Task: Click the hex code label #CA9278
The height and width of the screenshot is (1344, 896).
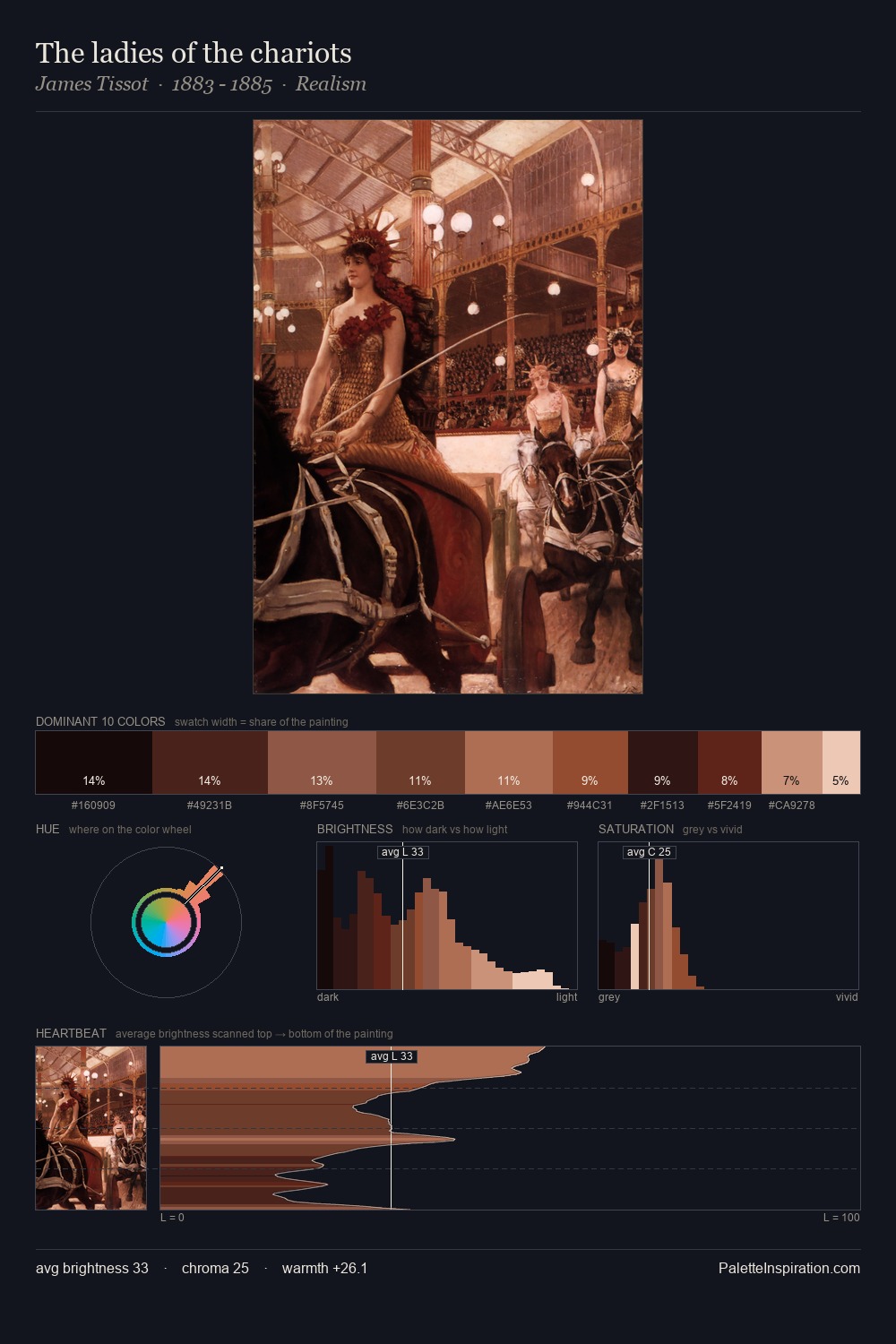Action: pyautogui.click(x=792, y=806)
